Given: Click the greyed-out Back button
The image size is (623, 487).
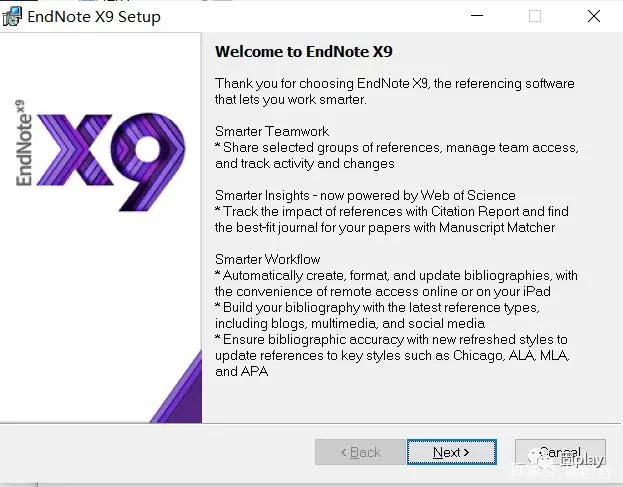Looking at the screenshot, I should (x=360, y=452).
